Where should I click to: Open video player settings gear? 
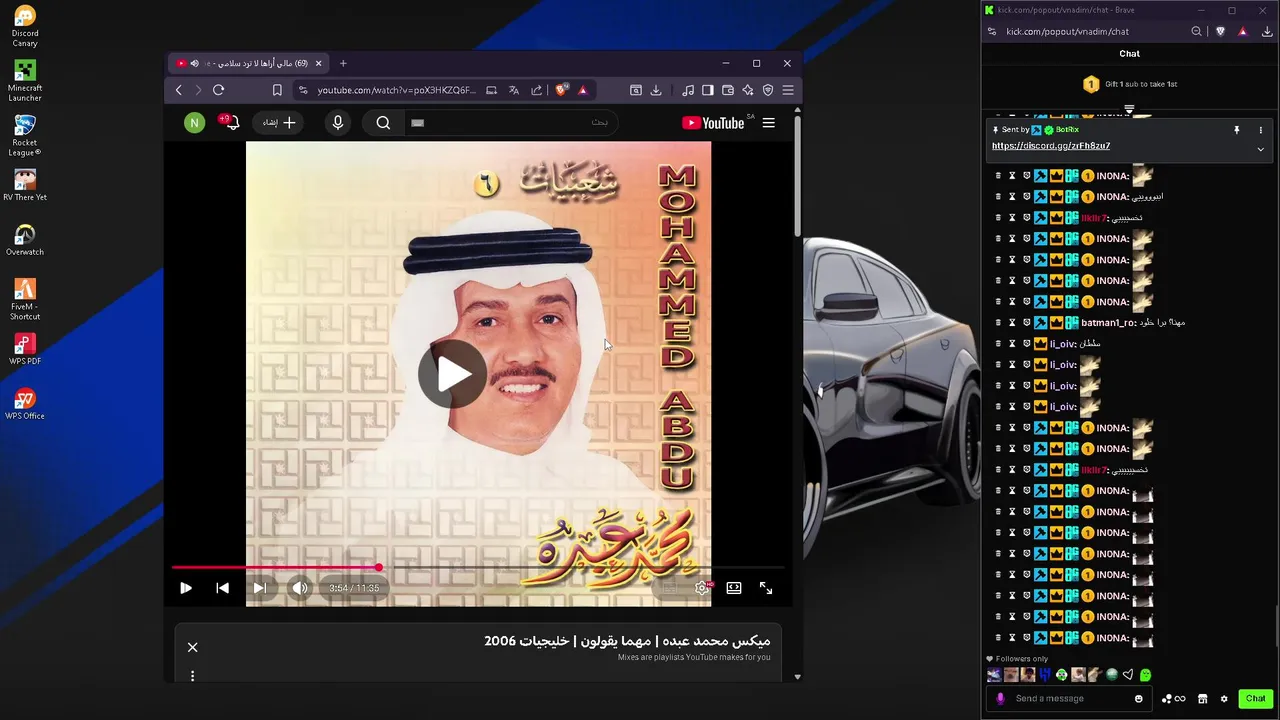(x=703, y=588)
